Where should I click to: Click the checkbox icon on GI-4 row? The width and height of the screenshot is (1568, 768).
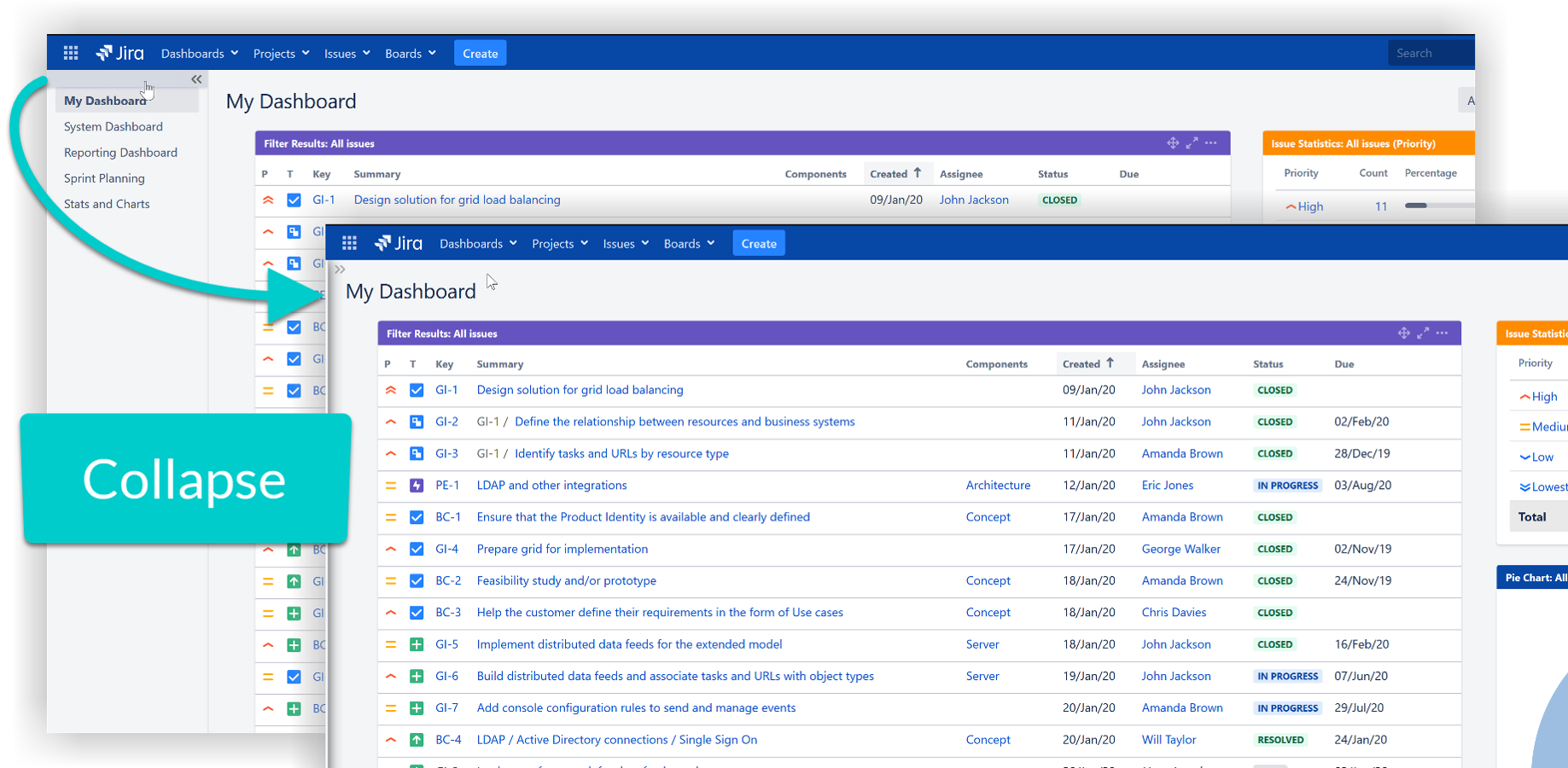pyautogui.click(x=417, y=549)
